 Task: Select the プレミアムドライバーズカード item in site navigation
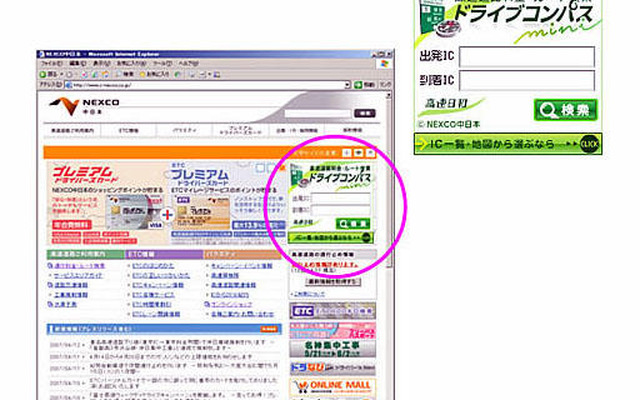(x=240, y=131)
